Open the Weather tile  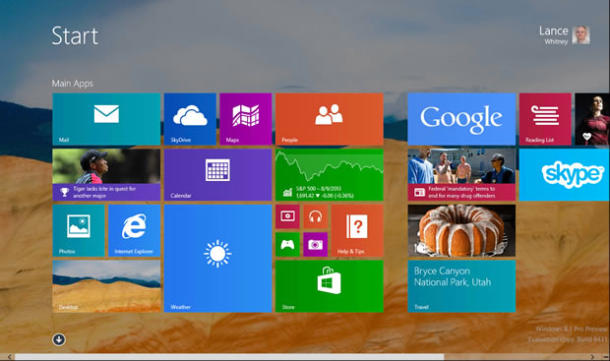coord(218,258)
